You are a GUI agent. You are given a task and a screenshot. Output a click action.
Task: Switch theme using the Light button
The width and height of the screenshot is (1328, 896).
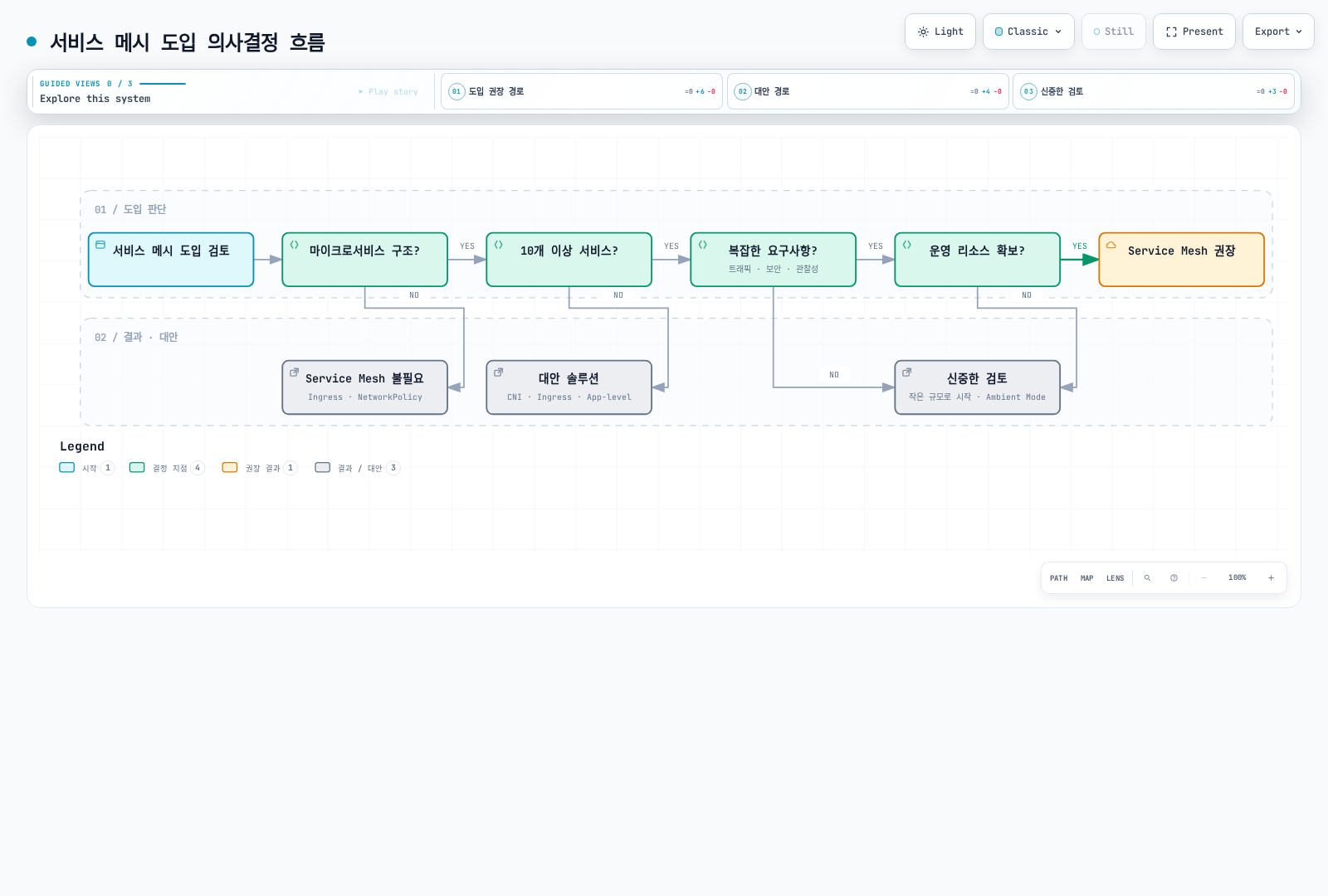point(940,32)
